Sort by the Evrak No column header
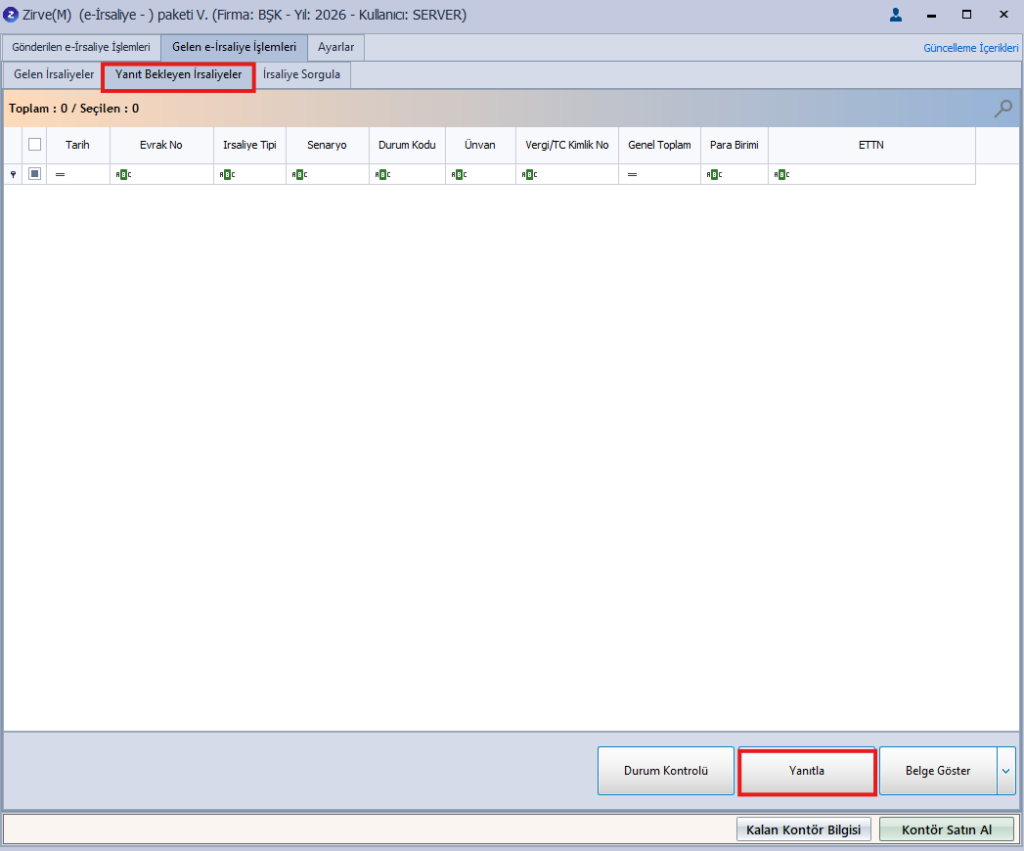This screenshot has width=1024, height=851. (161, 145)
